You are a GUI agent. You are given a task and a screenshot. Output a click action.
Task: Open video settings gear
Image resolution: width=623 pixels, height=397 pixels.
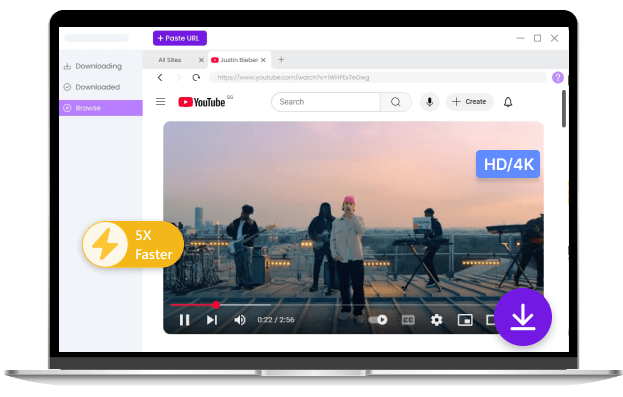click(x=437, y=320)
